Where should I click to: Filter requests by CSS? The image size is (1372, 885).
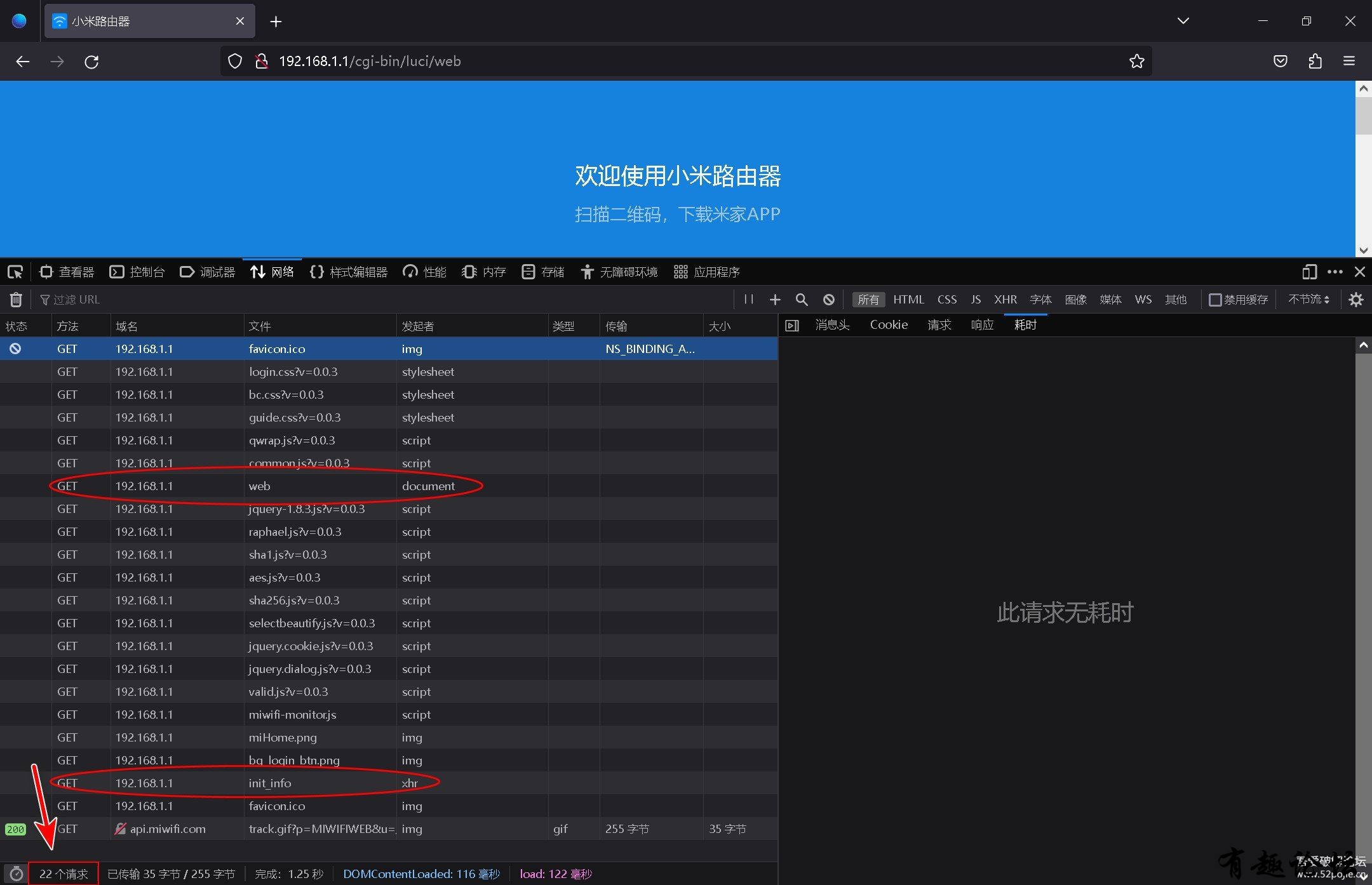[x=947, y=300]
